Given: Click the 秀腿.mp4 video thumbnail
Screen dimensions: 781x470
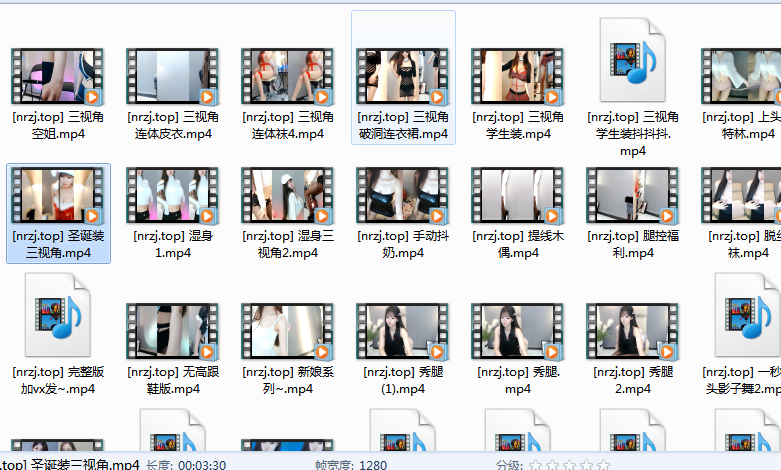Looking at the screenshot, I should 517,332.
